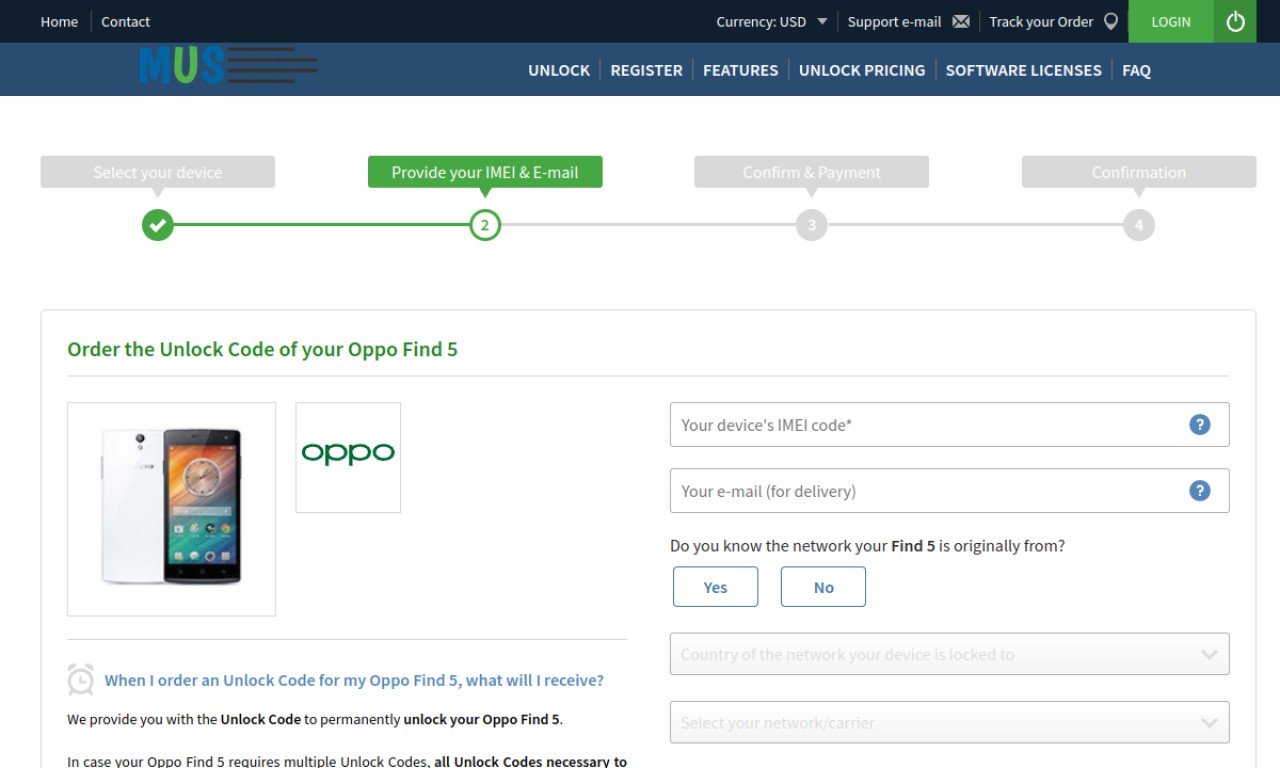The height and width of the screenshot is (768, 1280).
Task: Click the help icon in e-mail field
Action: [x=1200, y=490]
